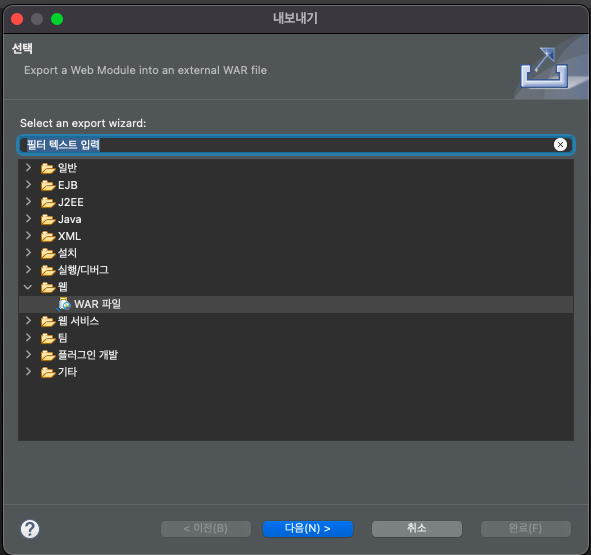Select the WAR 파일 text row
Viewport: 591px width, 555px height.
296,304
